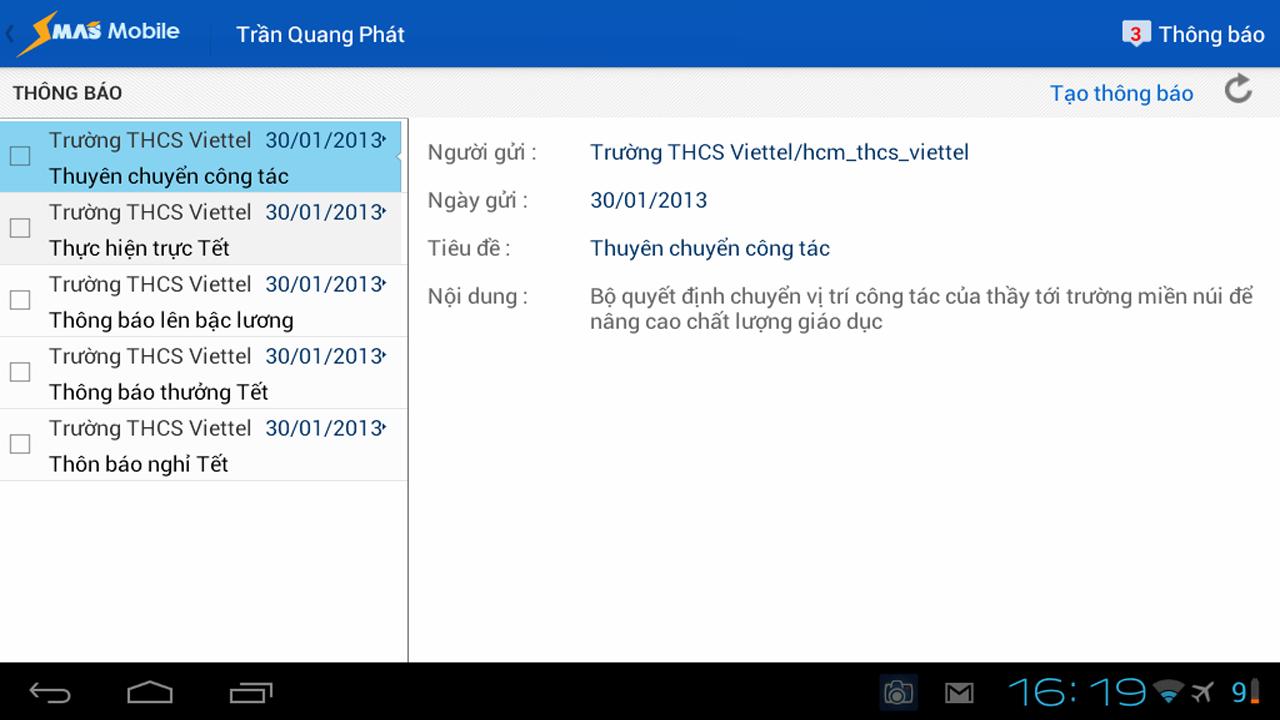
Task: Check the Thông báo lên bậc lương checkbox
Action: 20,300
